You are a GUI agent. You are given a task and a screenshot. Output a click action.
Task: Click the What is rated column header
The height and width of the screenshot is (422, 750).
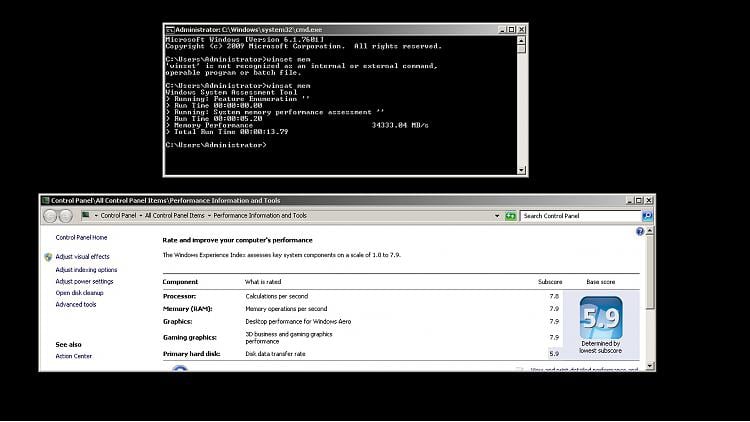pyautogui.click(x=263, y=282)
